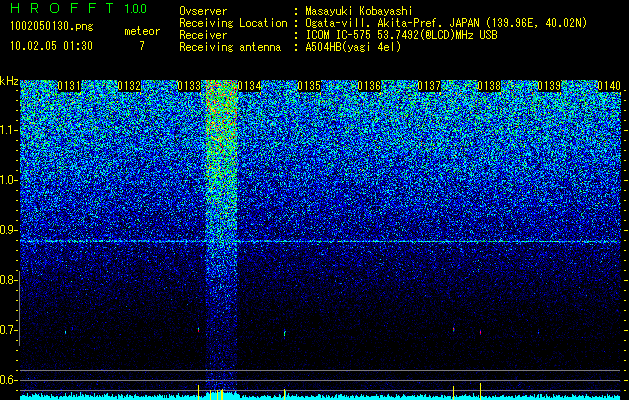This screenshot has width=629, height=400.
Task: Click the "Receiving antenna" label
Action: (230, 47)
